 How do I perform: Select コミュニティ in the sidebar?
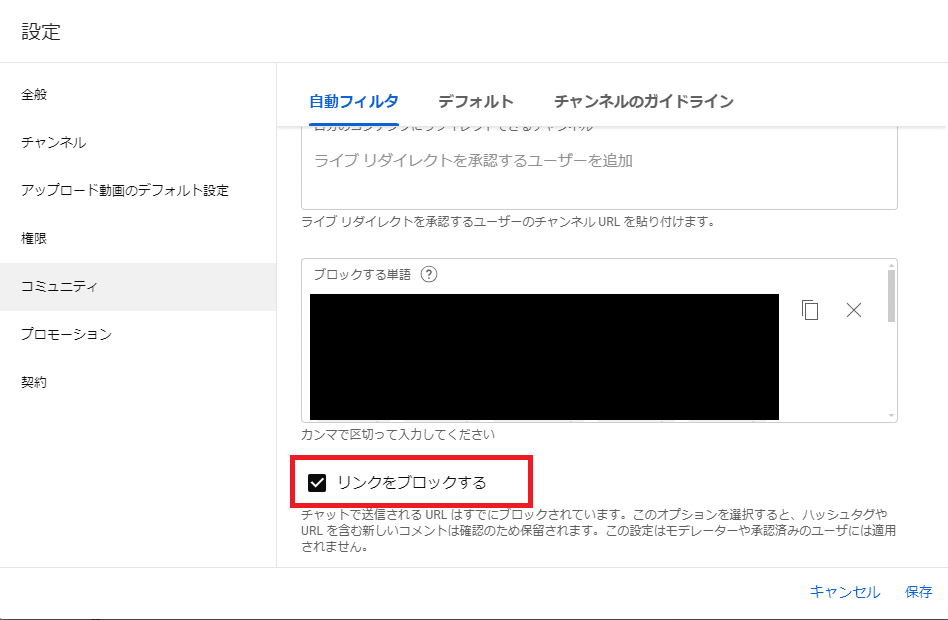tap(62, 285)
